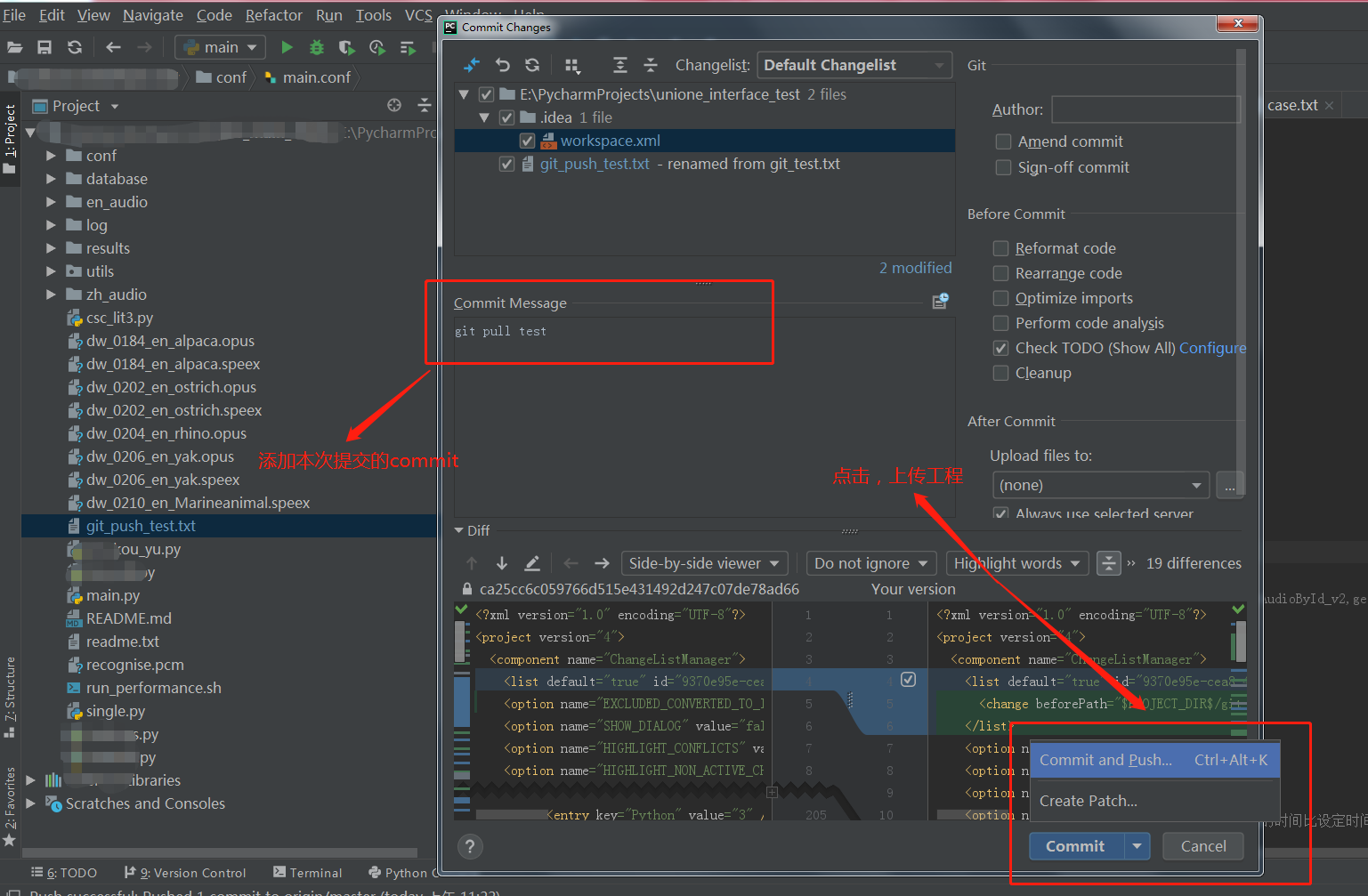Click the Collapse all icon in commit toolbar
Screen dimensions: 1368x896
pos(651,65)
